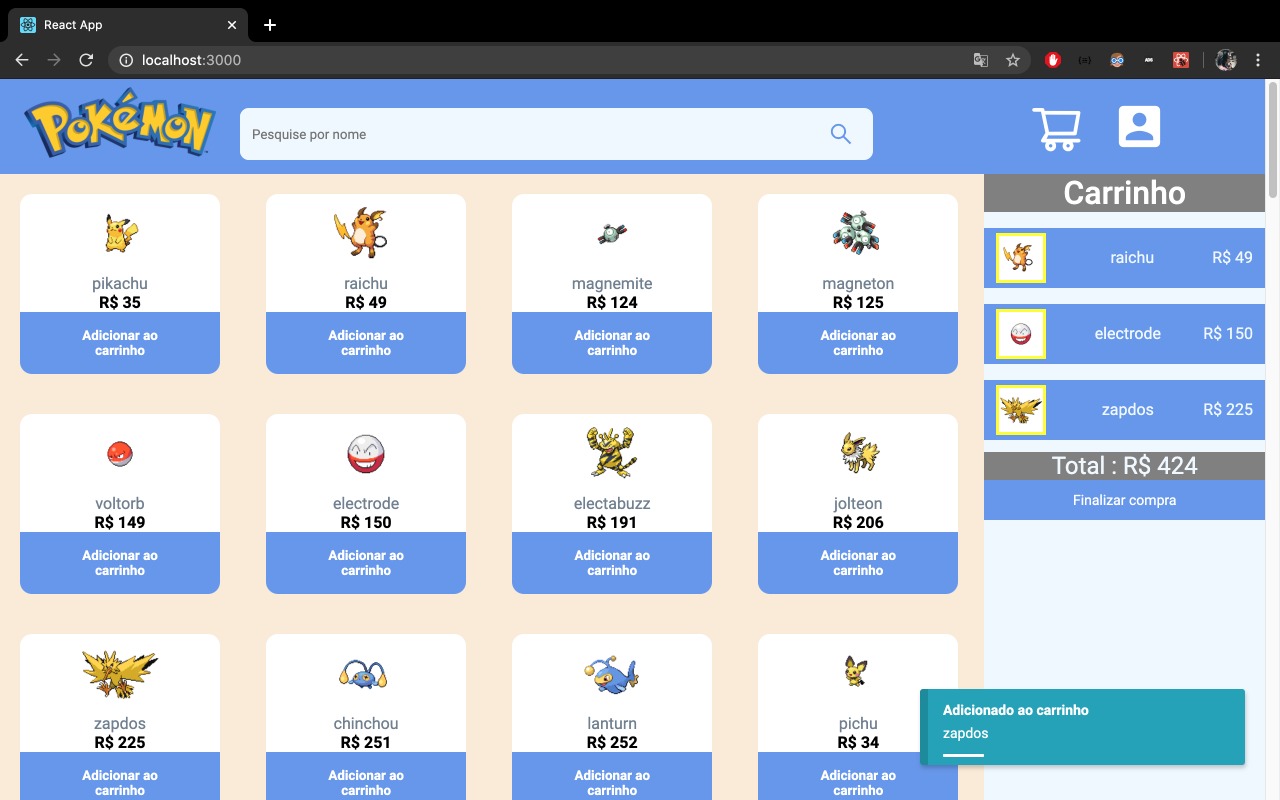Click the zapdos sprite in product grid
The image size is (1280, 800).
click(x=120, y=672)
